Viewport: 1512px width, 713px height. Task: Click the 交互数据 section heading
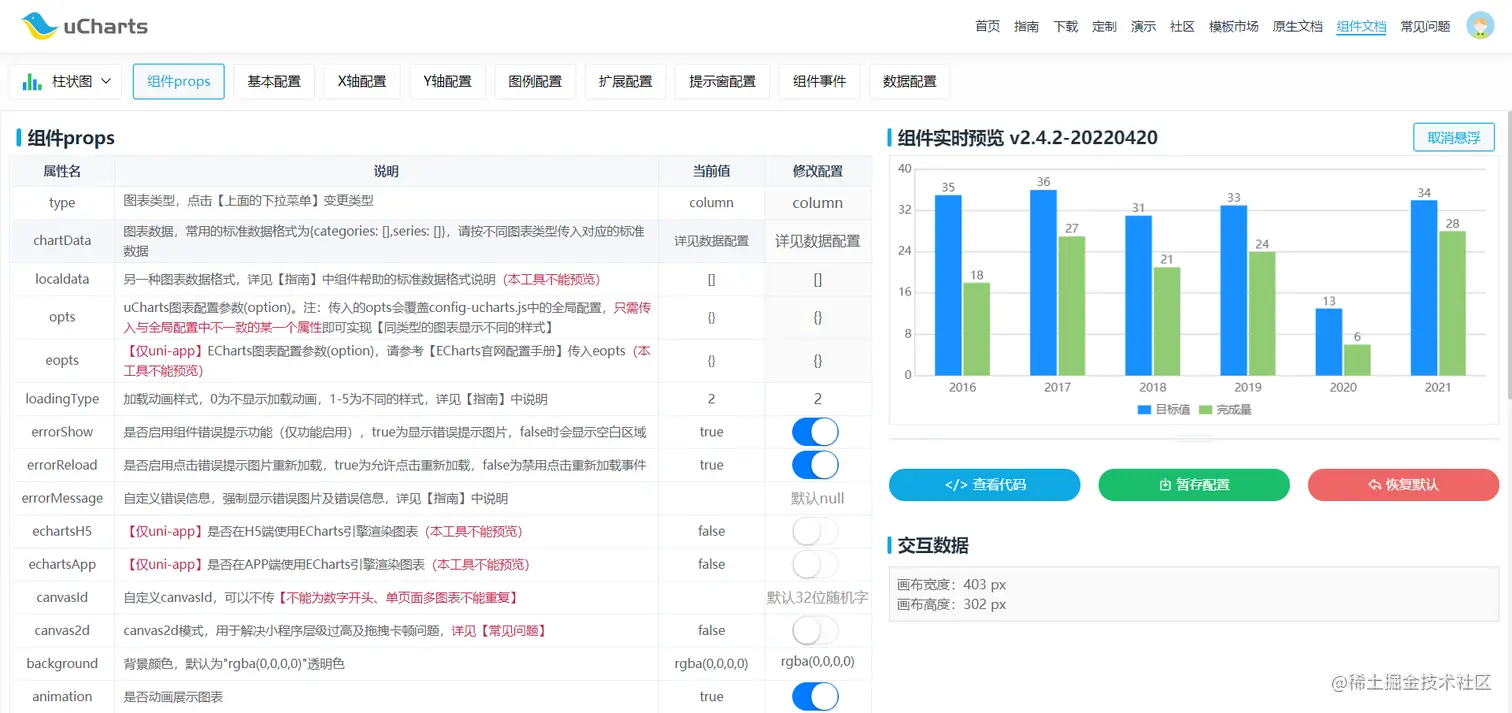coord(933,545)
